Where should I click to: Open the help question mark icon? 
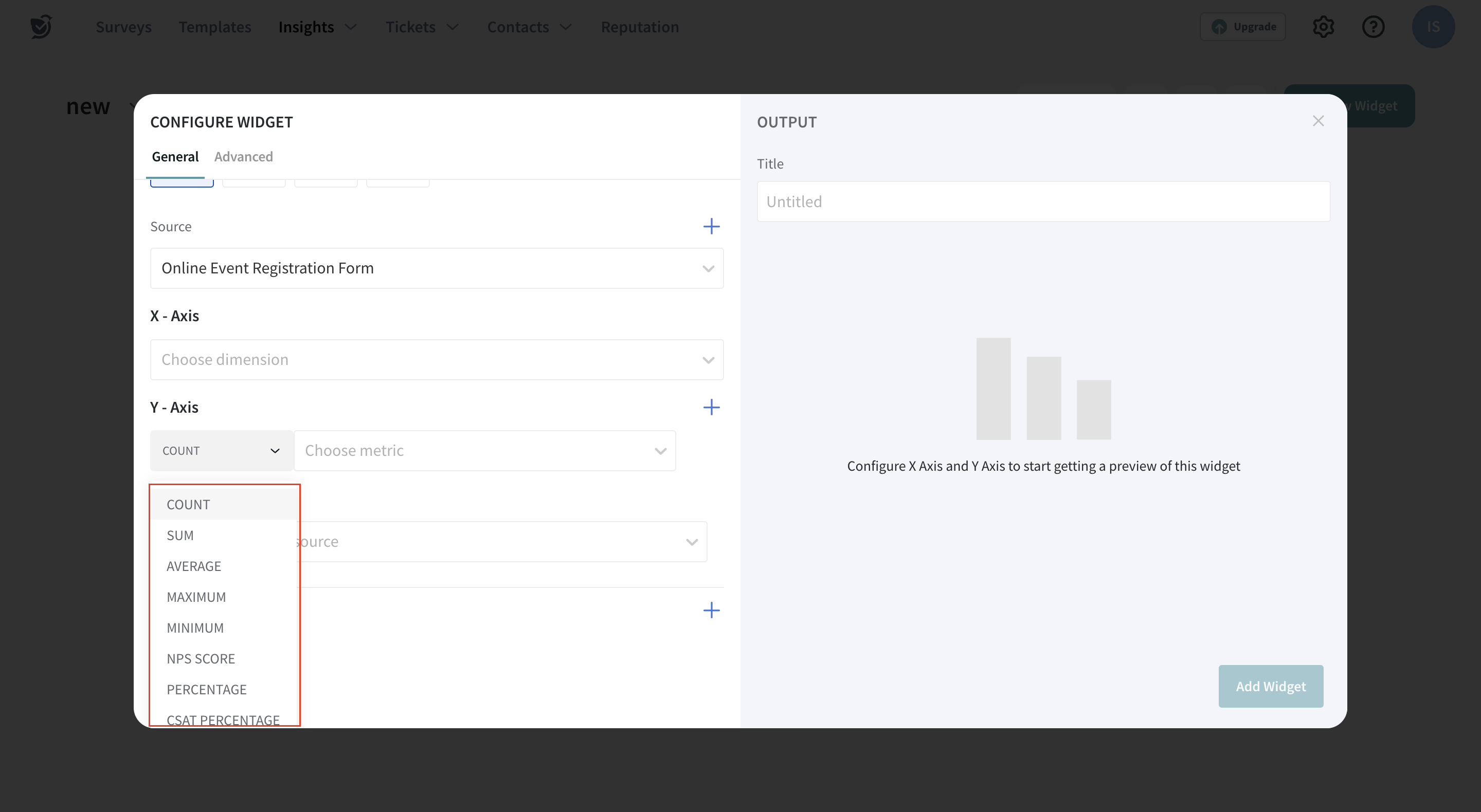1373,26
